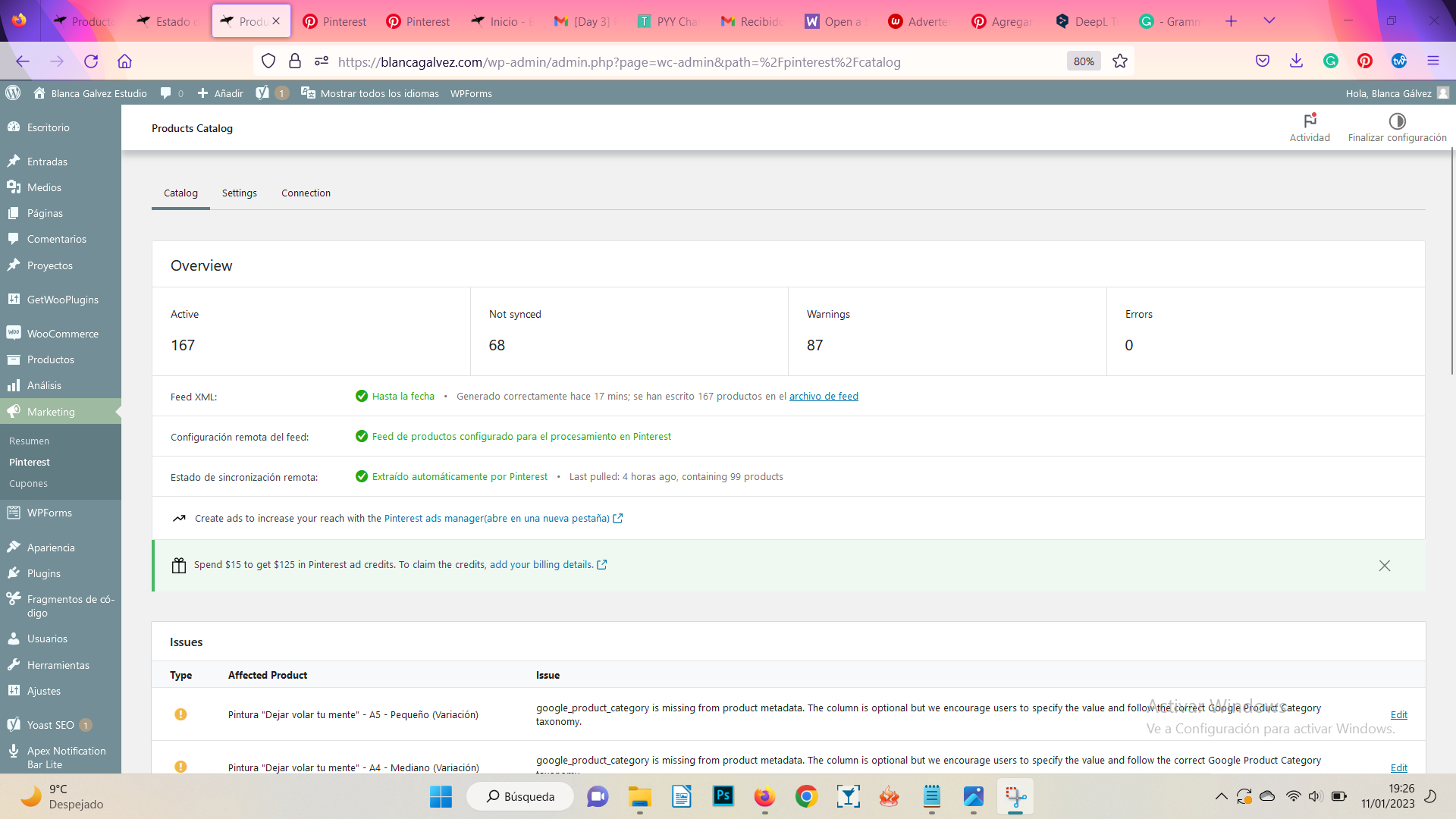Select the Catalog tab

coord(180,193)
